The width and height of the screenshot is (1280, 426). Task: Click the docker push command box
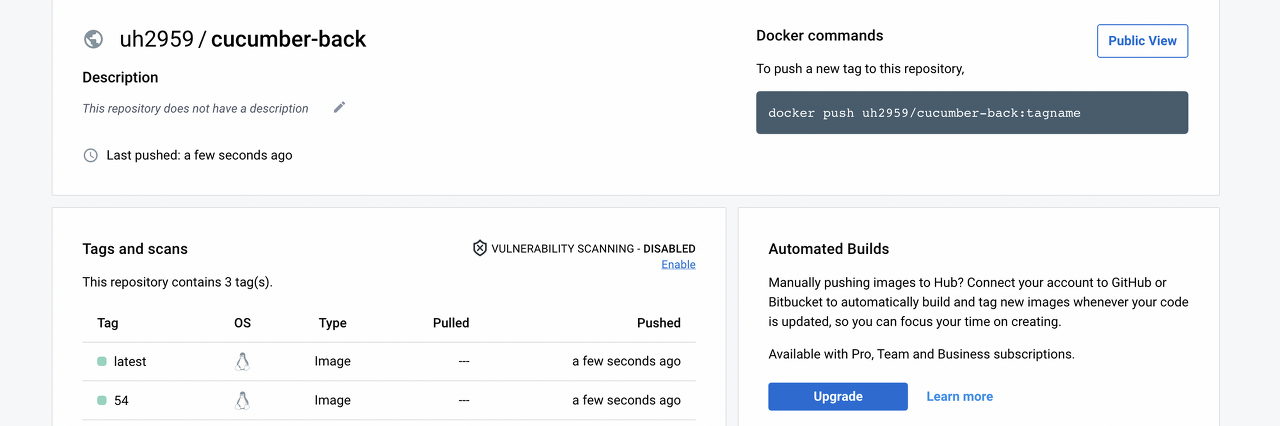971,113
